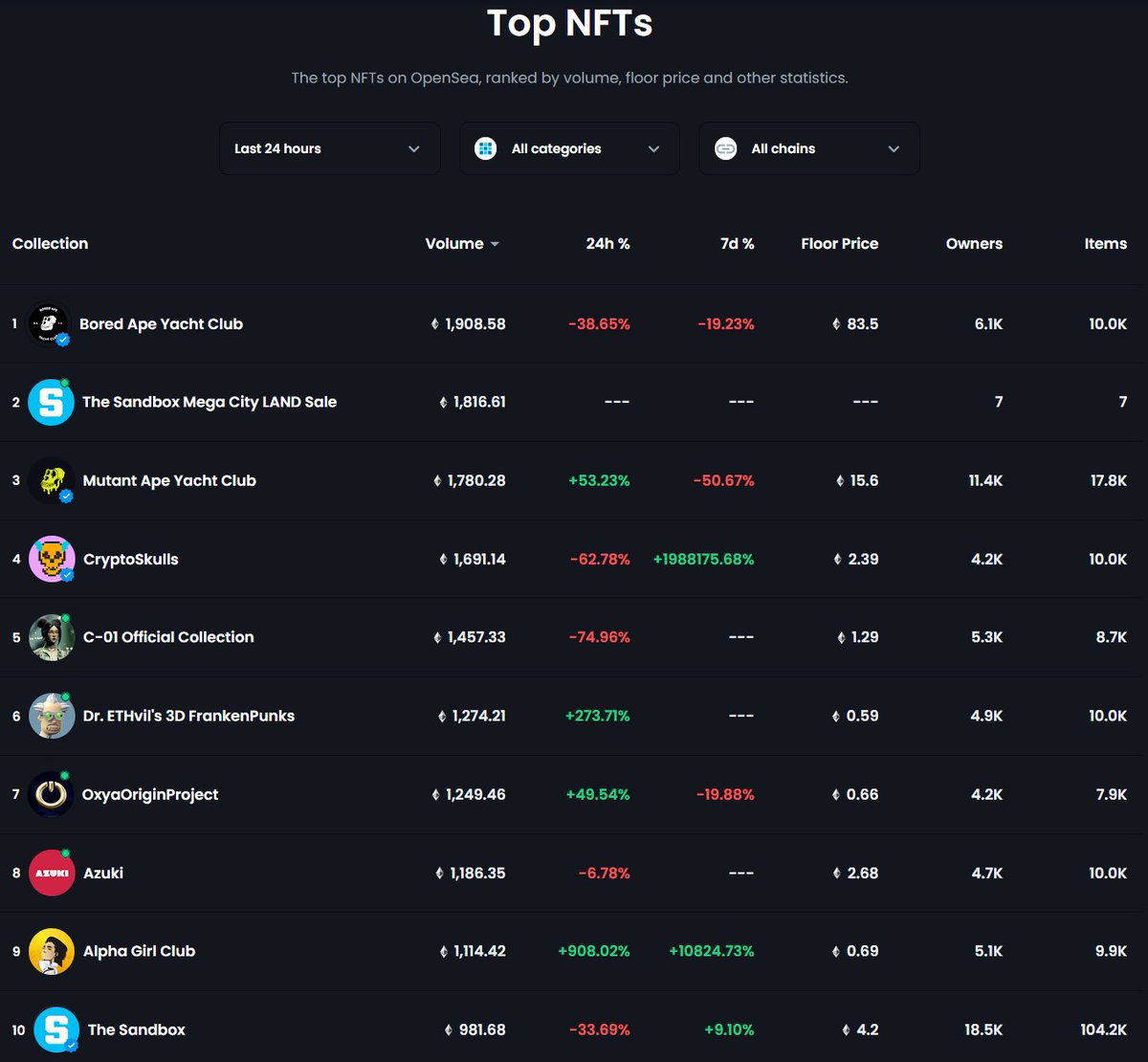Click the items count 17.8K
Image resolution: width=1148 pixels, height=1062 pixels.
tap(1109, 481)
